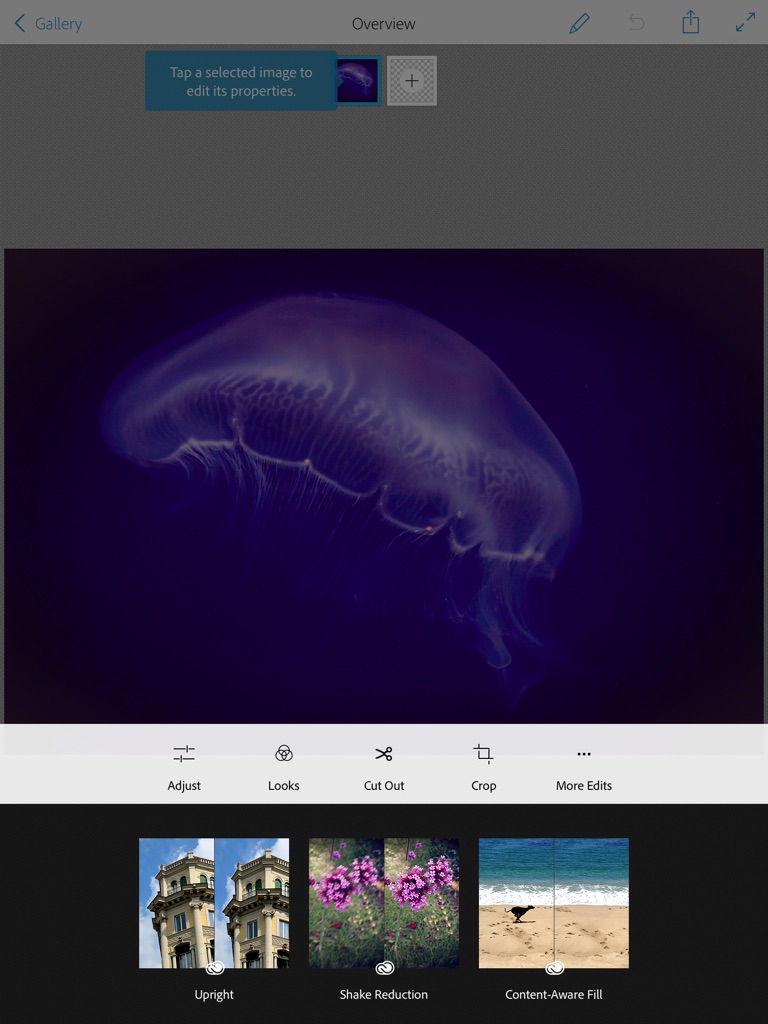Tap the main jellyfish canvas image
This screenshot has height=1024, width=768.
384,485
